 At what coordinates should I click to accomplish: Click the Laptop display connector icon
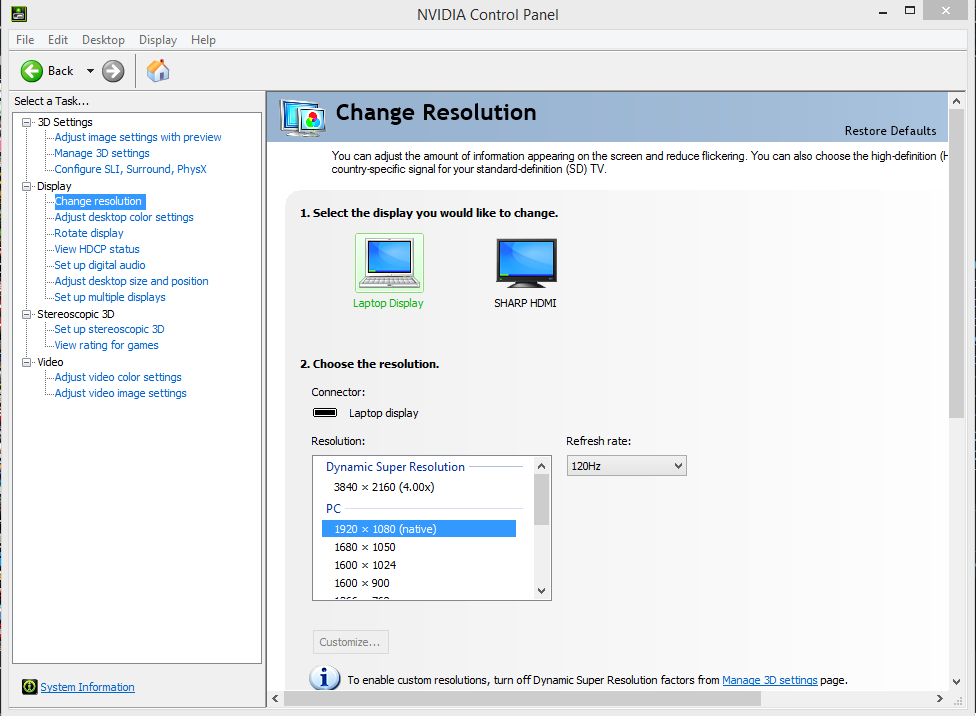pyautogui.click(x=324, y=413)
